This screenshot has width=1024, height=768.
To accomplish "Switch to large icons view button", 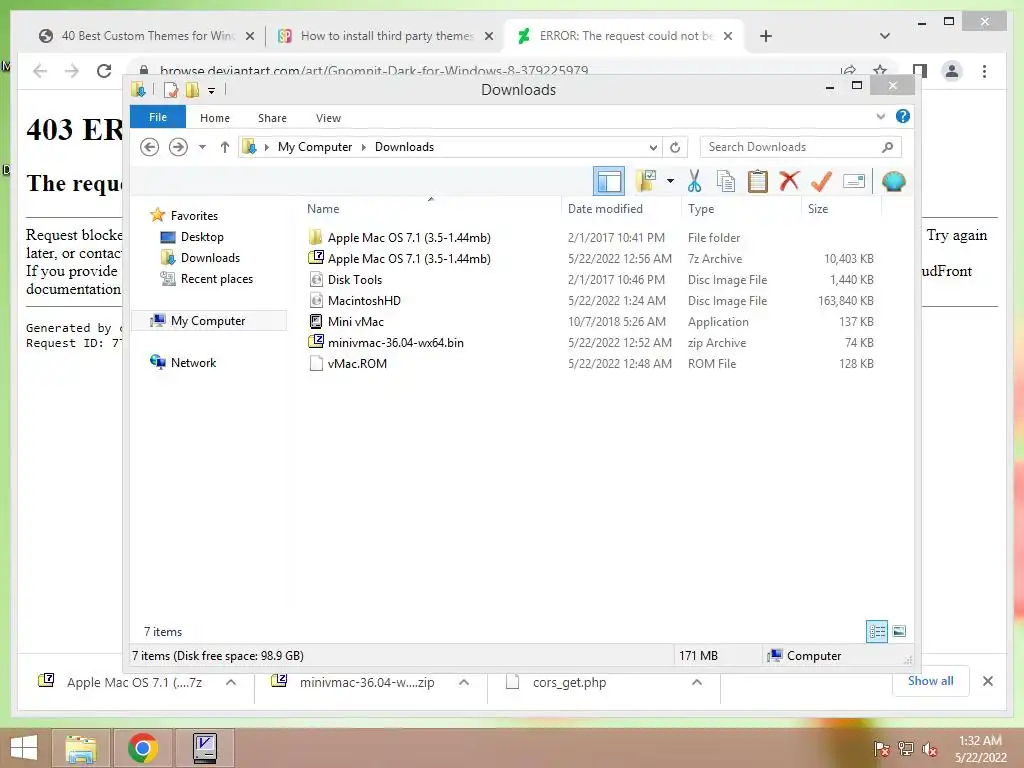I will pos(899,631).
